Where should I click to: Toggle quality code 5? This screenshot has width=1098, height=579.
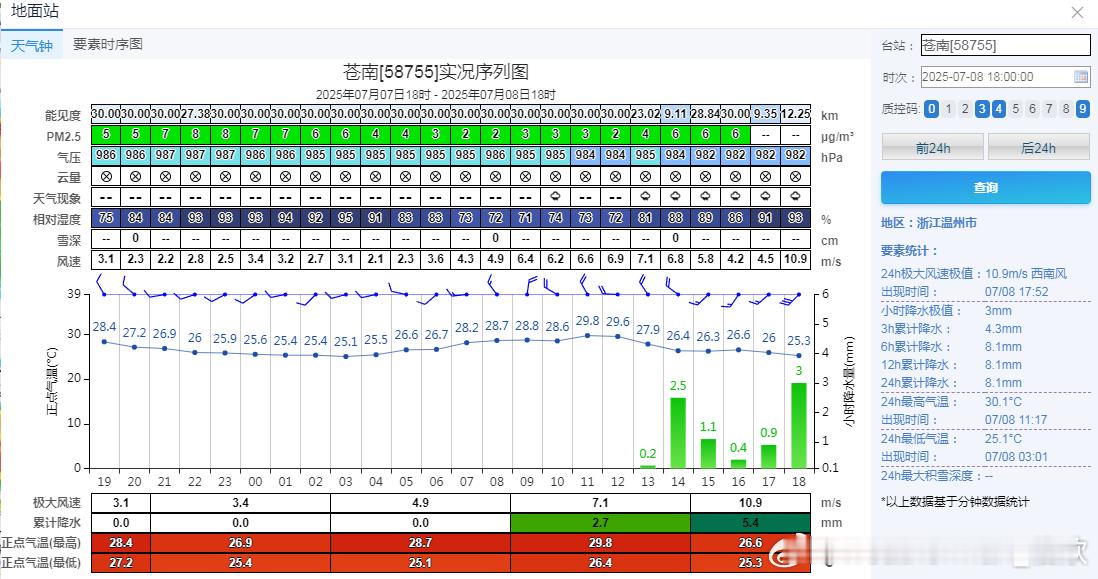click(x=1015, y=109)
